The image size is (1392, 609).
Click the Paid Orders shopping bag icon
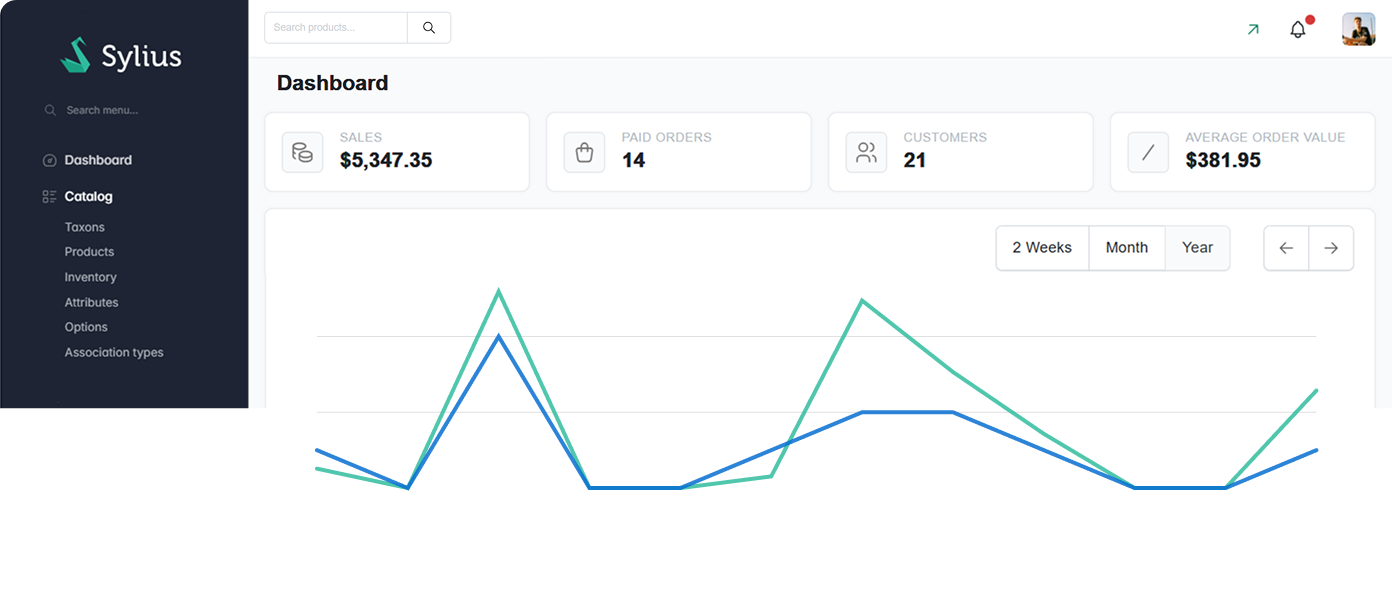pyautogui.click(x=584, y=151)
